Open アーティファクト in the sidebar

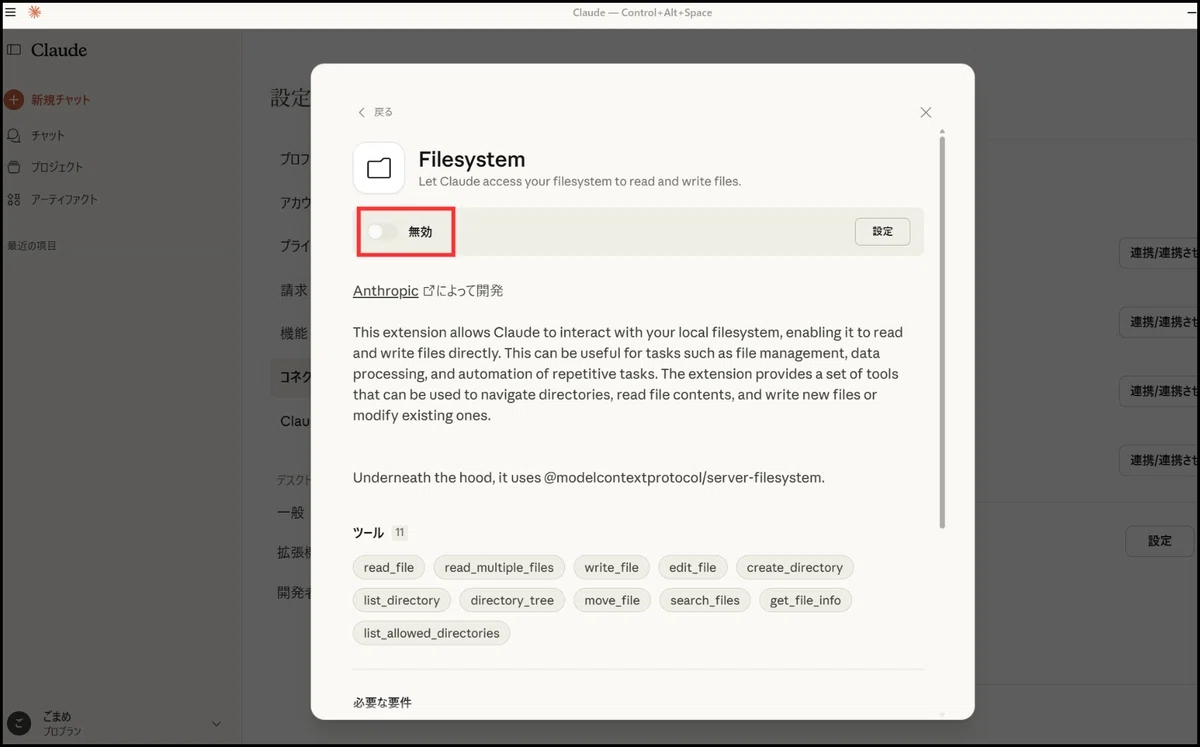tap(65, 199)
